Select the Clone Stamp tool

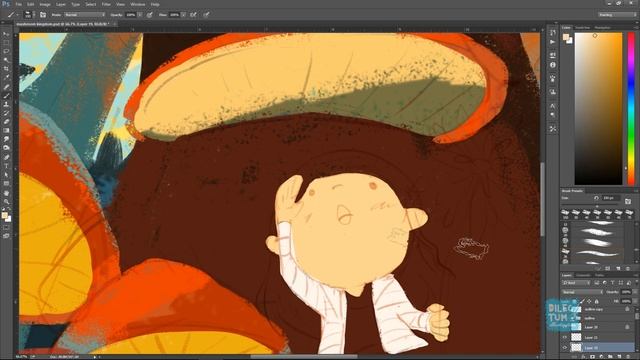click(6, 104)
